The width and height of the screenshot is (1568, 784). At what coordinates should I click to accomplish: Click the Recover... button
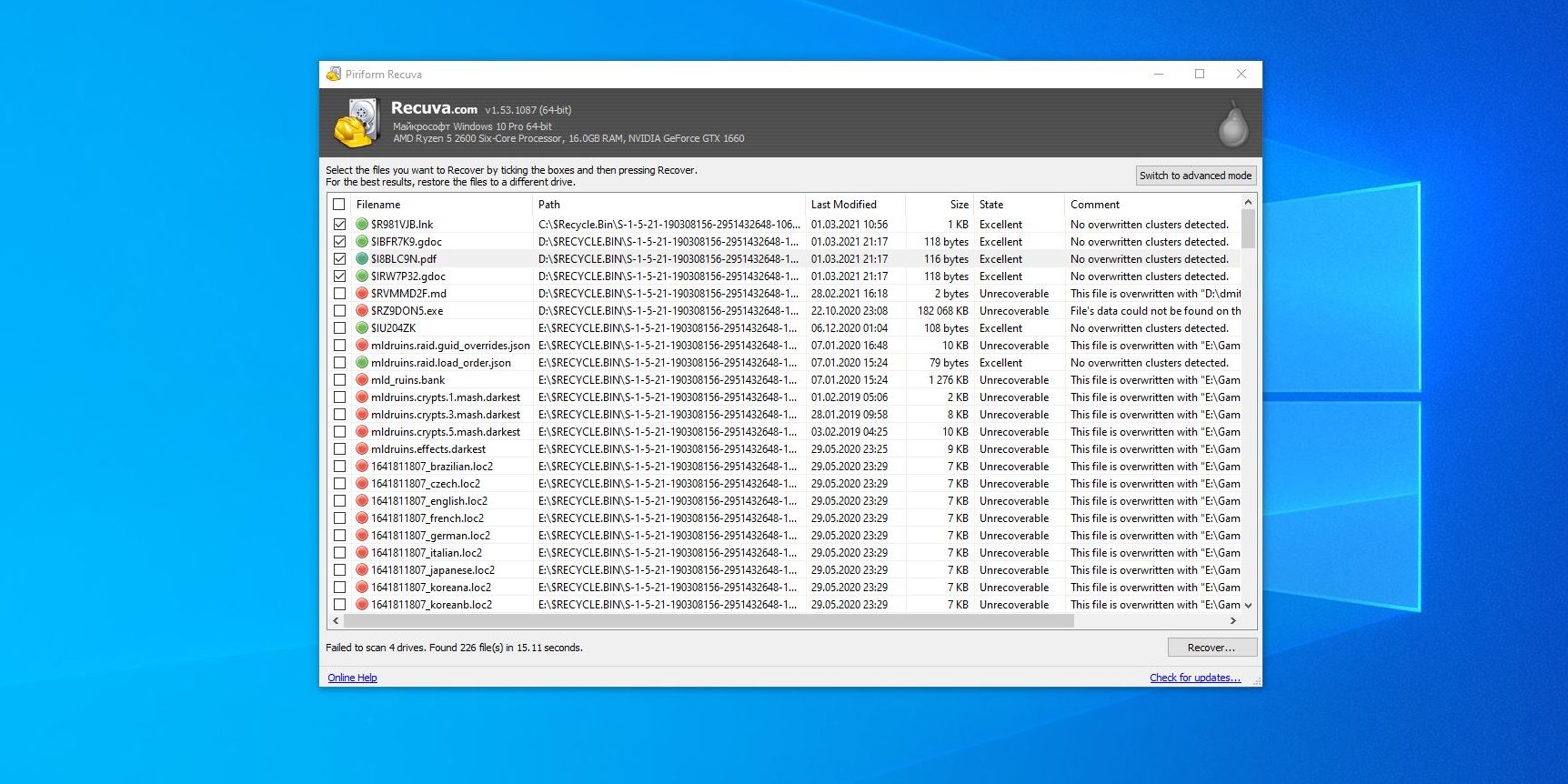coord(1211,648)
